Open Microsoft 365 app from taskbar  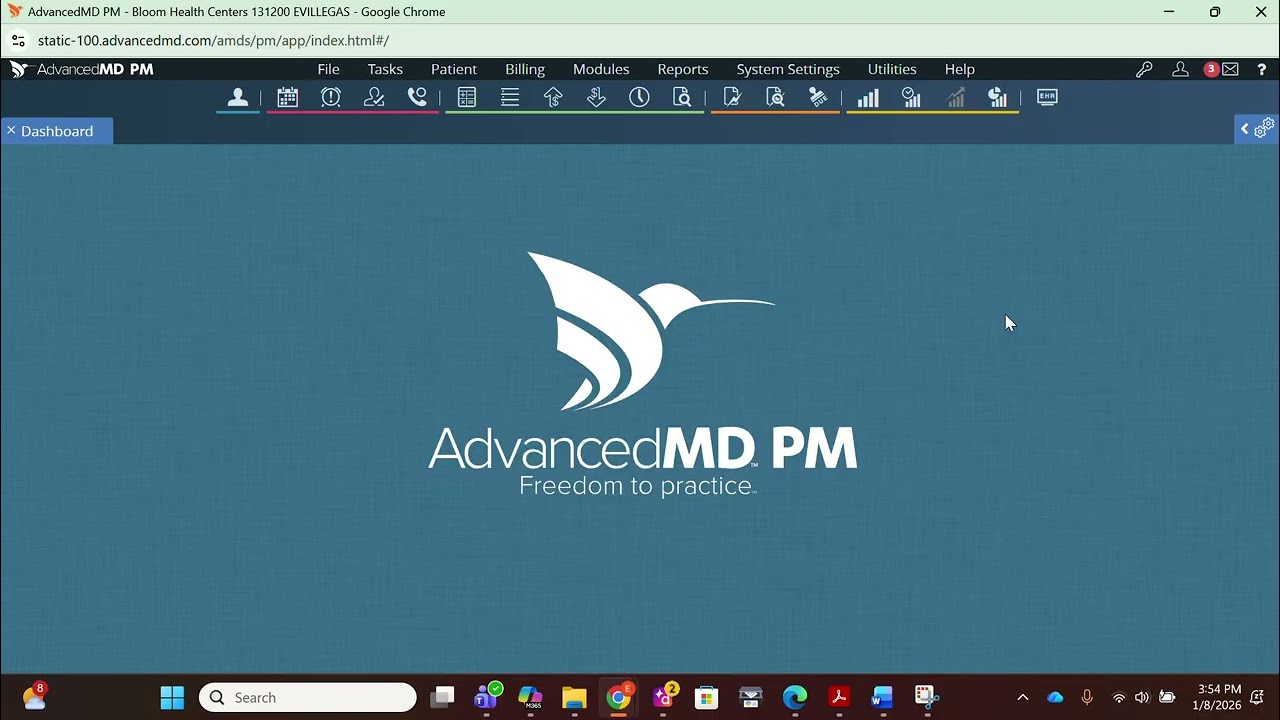point(530,697)
